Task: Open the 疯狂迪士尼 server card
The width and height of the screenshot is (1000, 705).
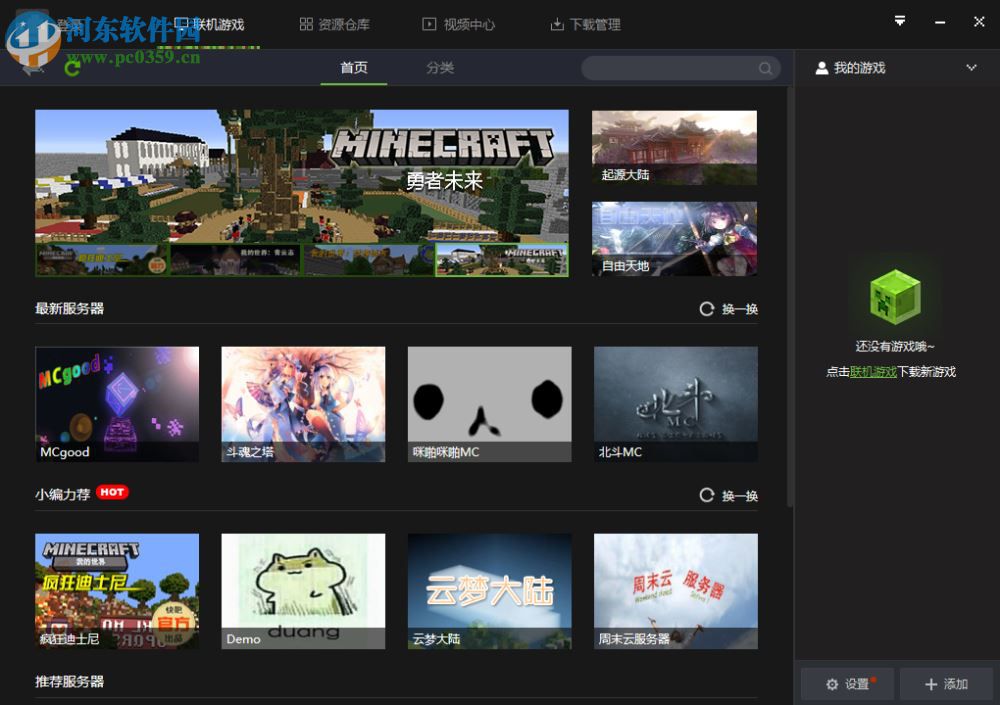Action: [x=117, y=591]
